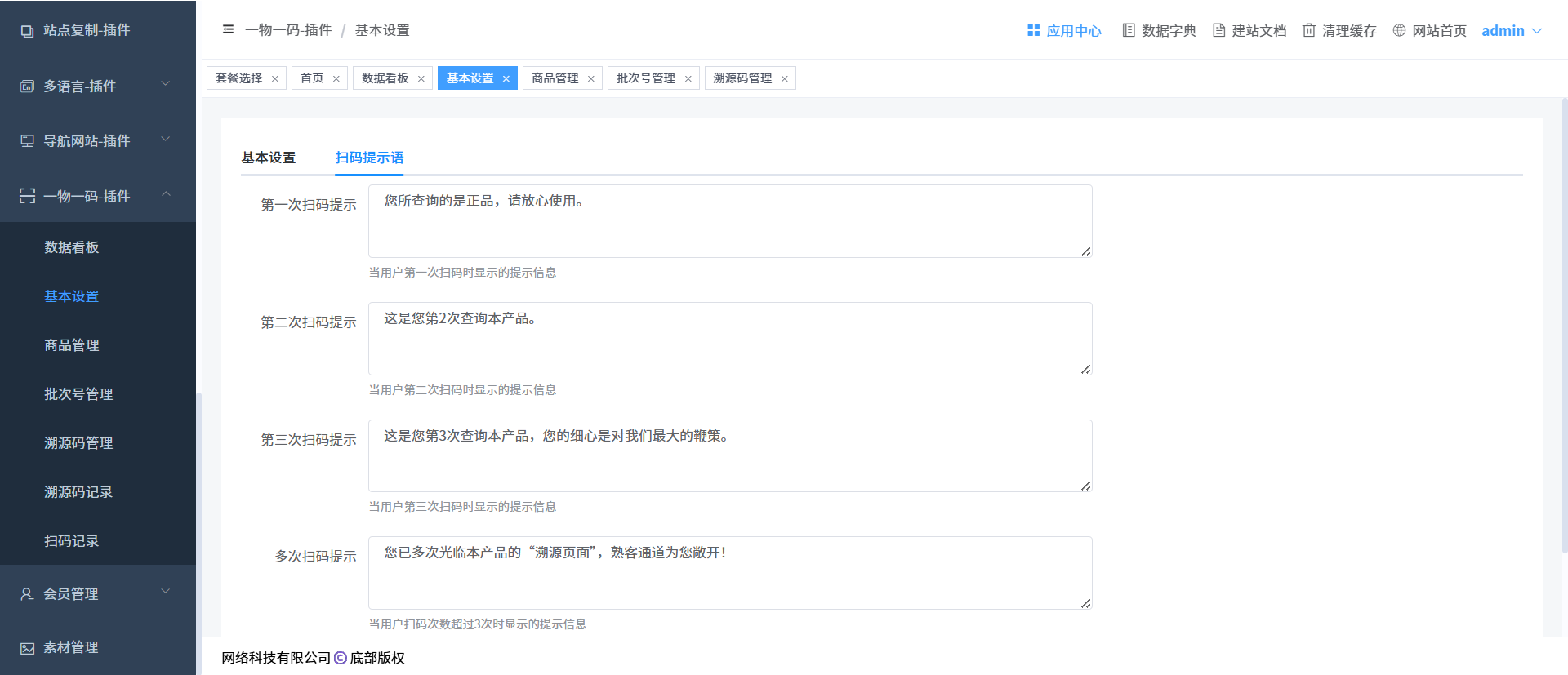Screen dimensions: 1568x675
Task: Click the 数据字典 icon
Action: click(1129, 30)
